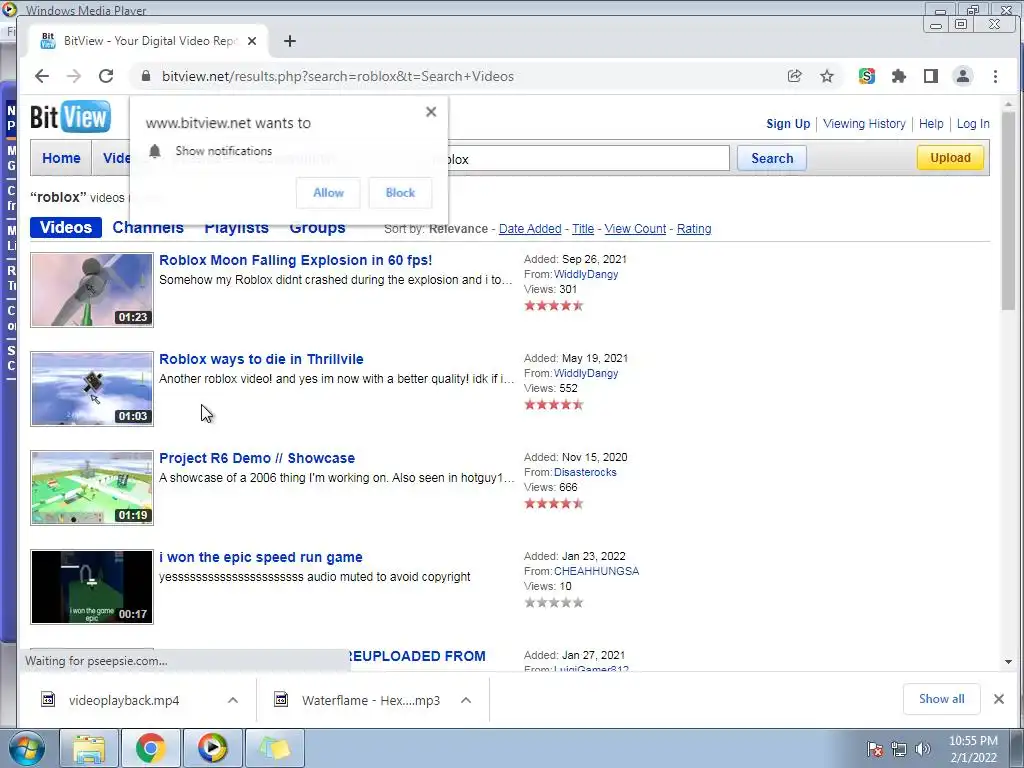Open the Sign Up link
The height and width of the screenshot is (768, 1024).
788,124
